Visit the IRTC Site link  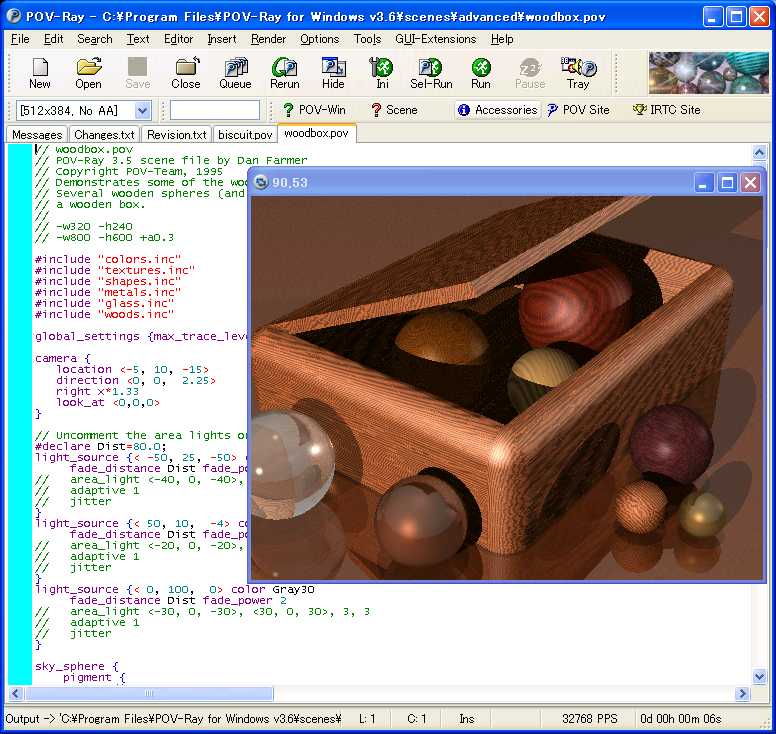coord(667,110)
